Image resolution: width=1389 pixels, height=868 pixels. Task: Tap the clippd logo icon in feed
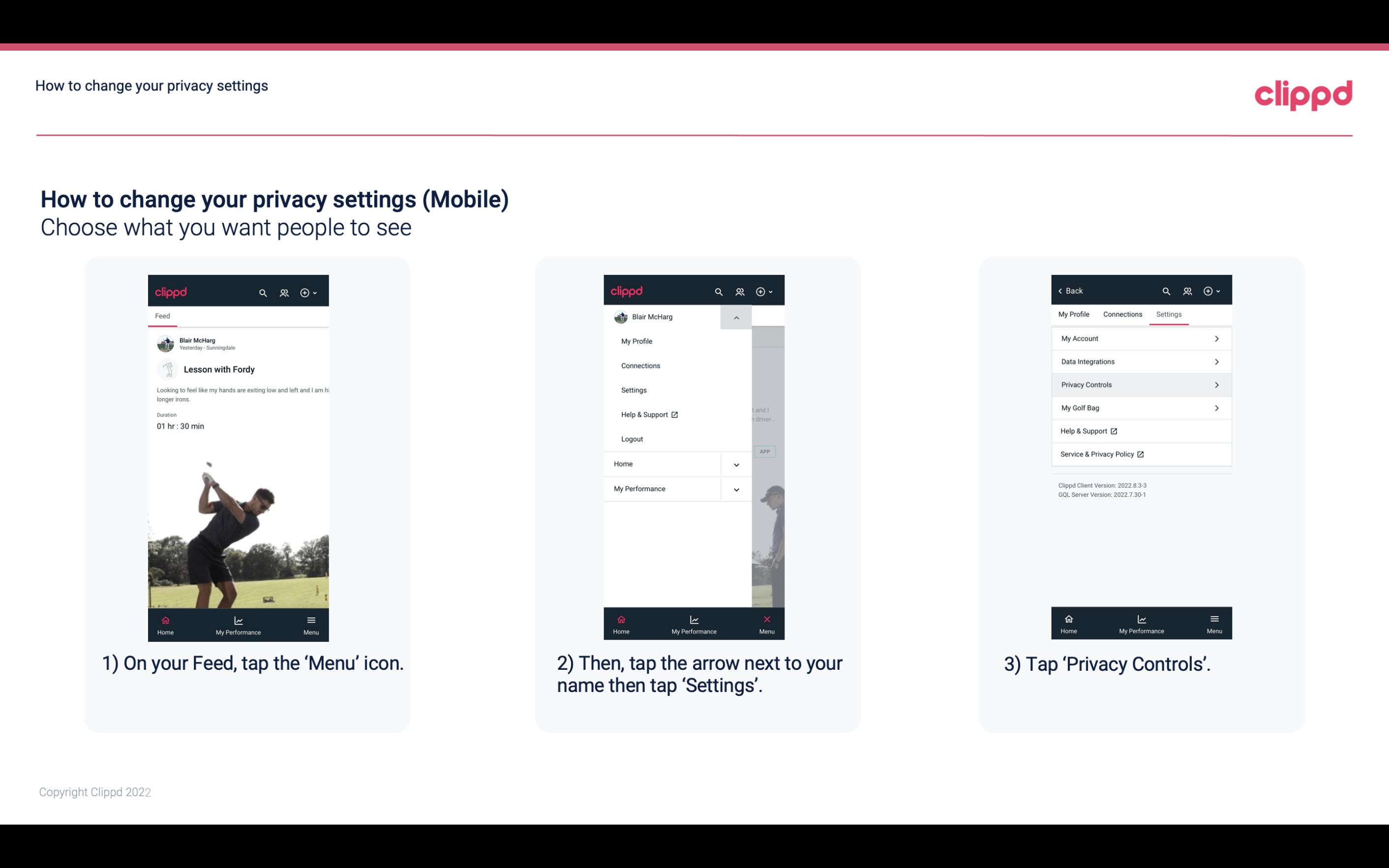[x=171, y=291]
